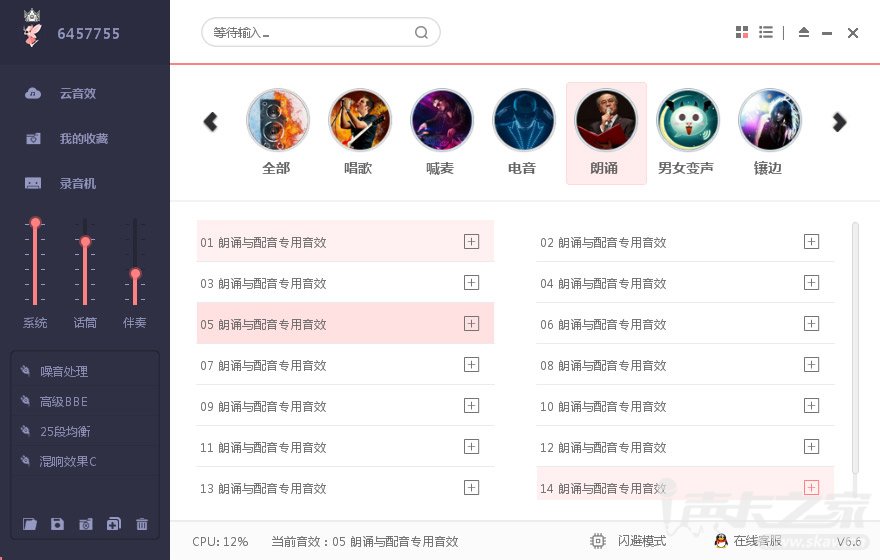Select the 唱歌 singing category

[x=359, y=133]
